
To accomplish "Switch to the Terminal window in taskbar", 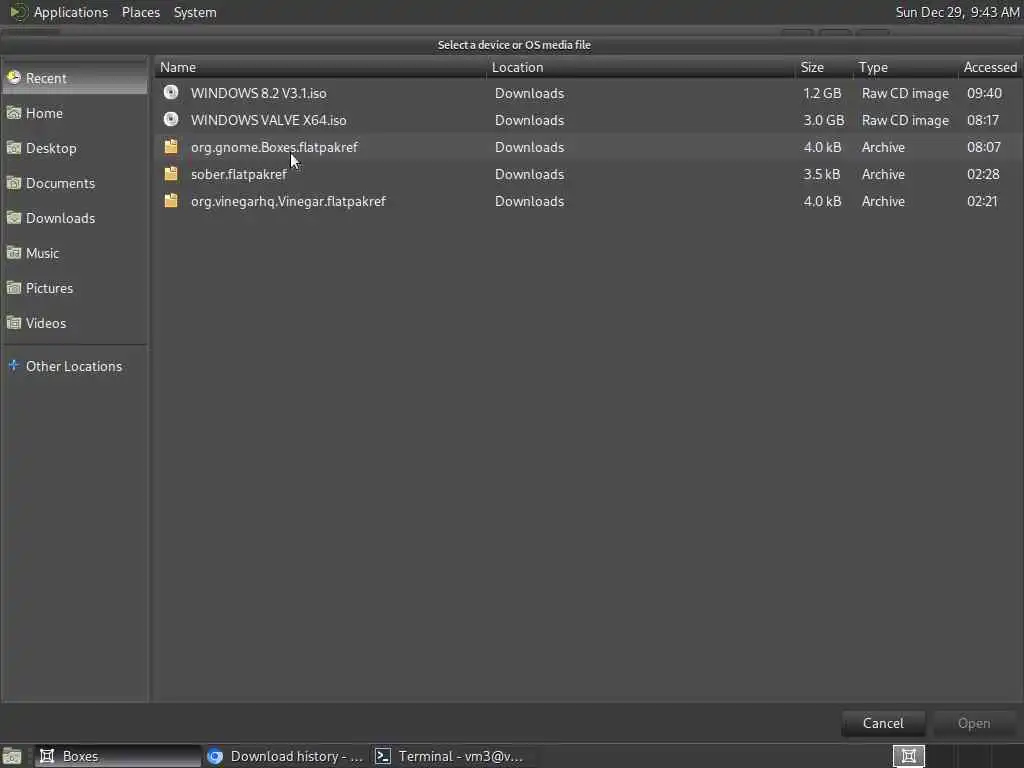I will coord(452,756).
